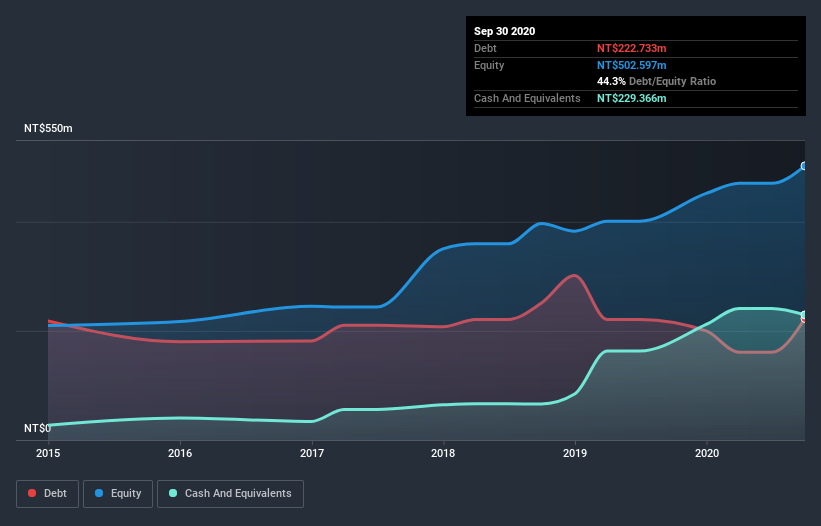Toggle the Equity legend button
Viewport: 821px width, 526px height.
pos(118,494)
